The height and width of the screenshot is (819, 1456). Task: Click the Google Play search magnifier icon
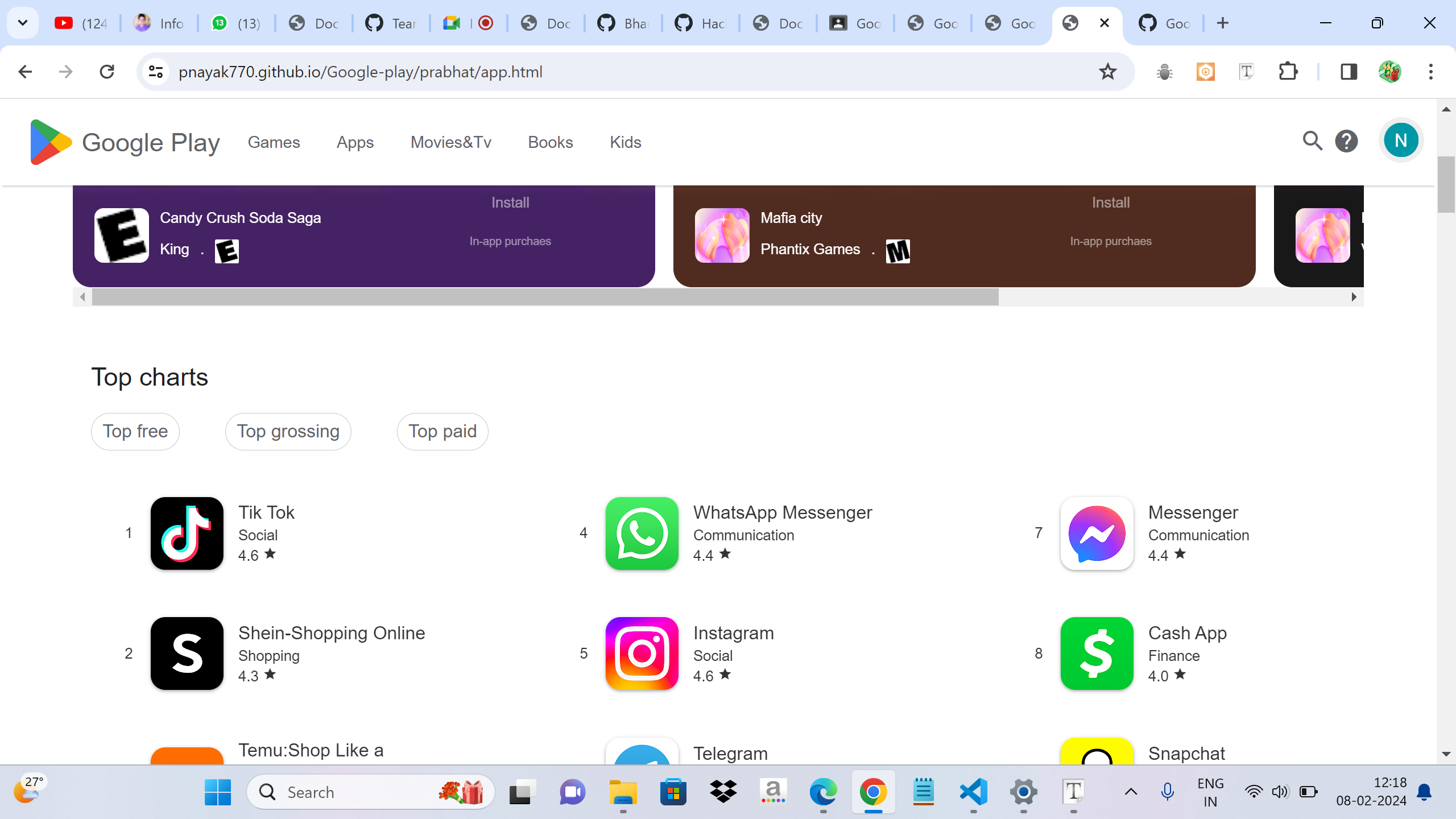coord(1312,140)
